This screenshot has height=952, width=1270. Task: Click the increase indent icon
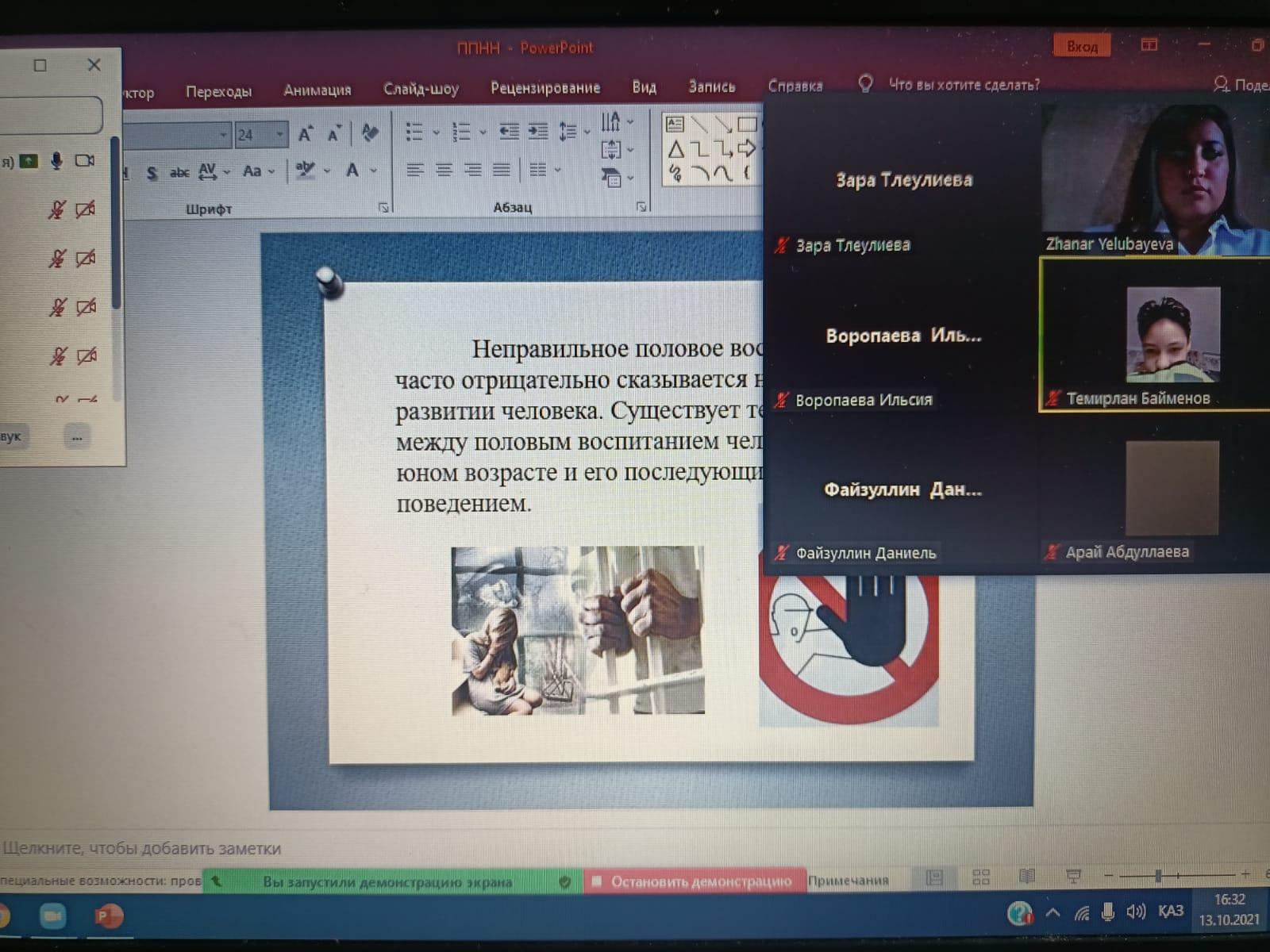coord(538,132)
